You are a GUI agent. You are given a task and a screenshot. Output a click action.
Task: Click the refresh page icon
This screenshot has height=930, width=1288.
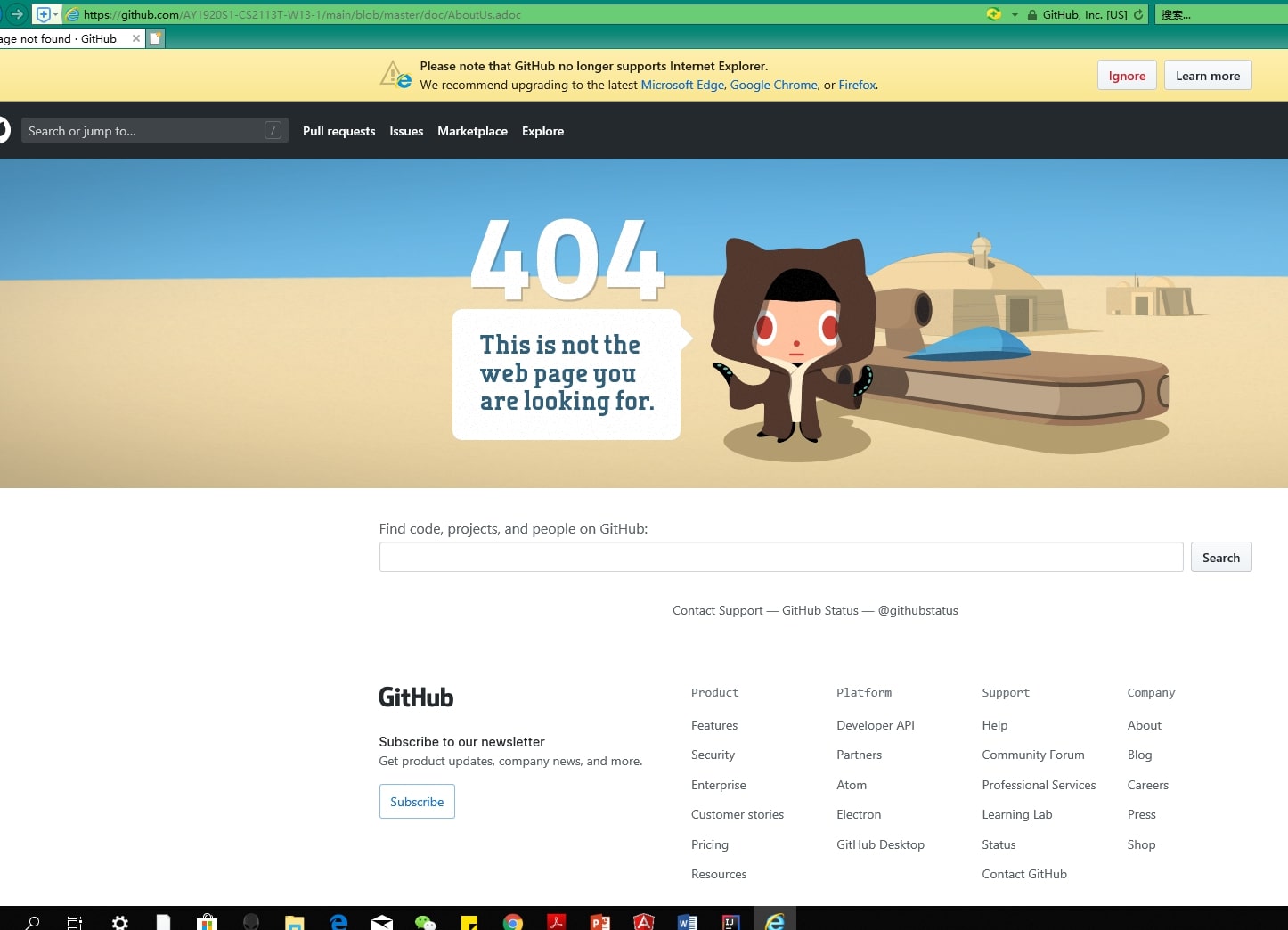1138,14
